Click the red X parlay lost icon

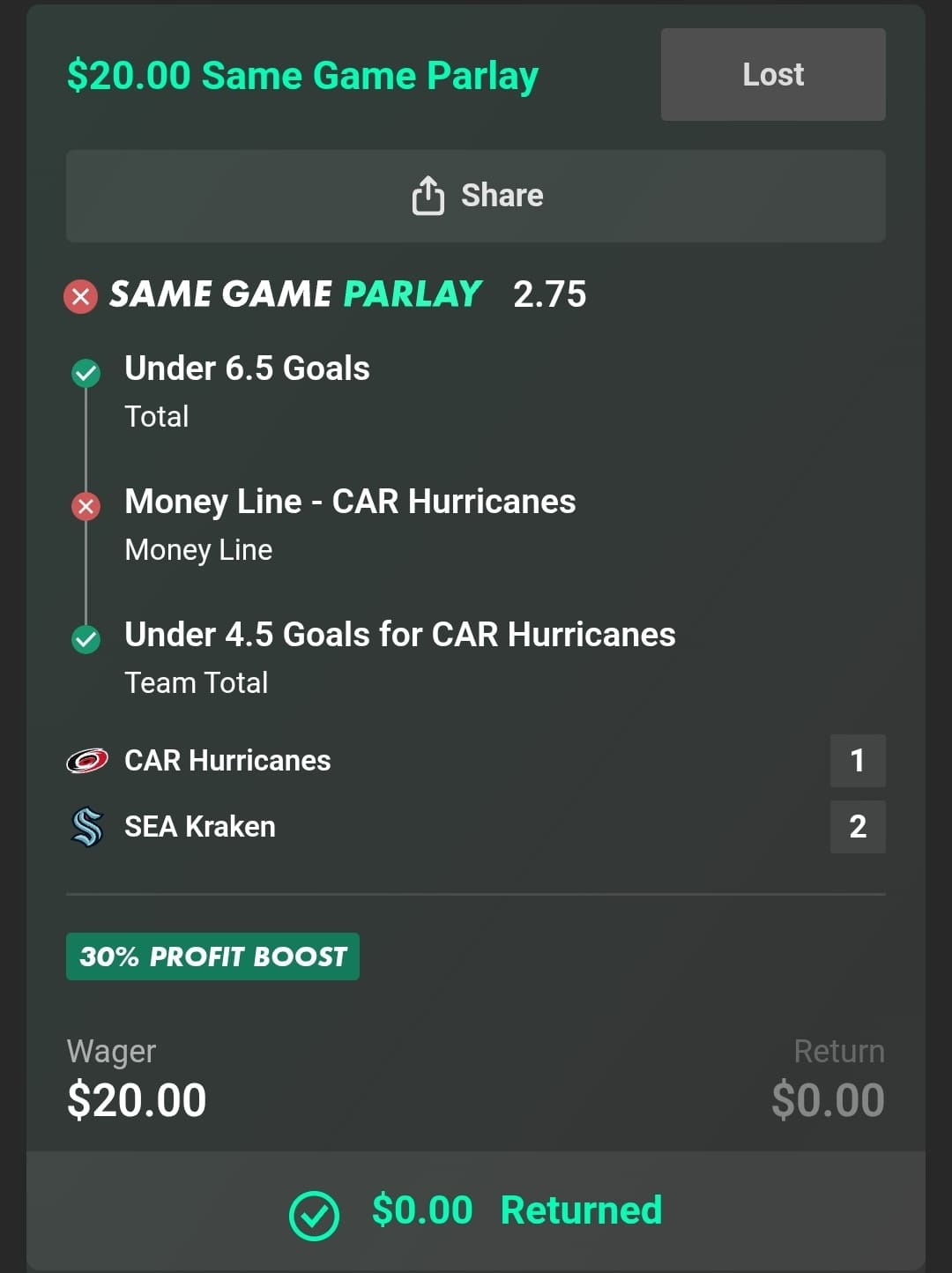coord(80,296)
